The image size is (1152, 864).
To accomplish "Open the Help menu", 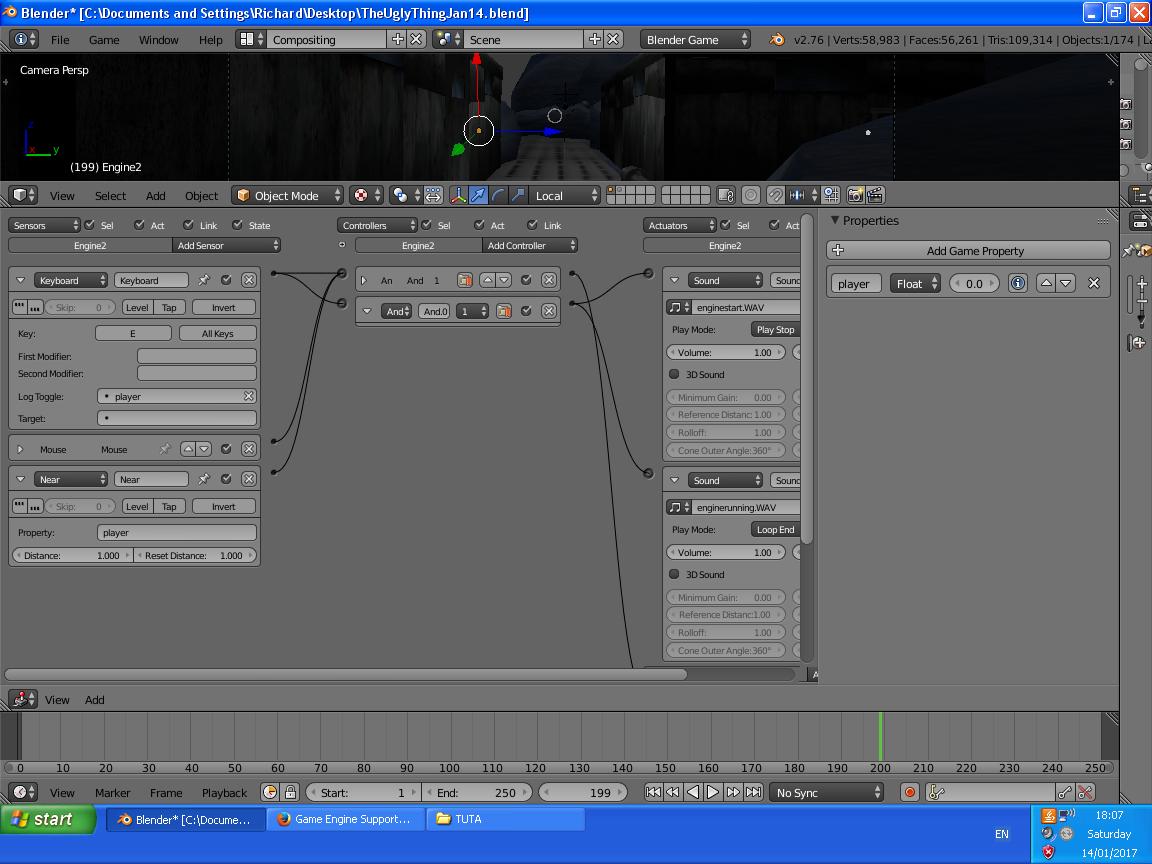I will pos(211,40).
